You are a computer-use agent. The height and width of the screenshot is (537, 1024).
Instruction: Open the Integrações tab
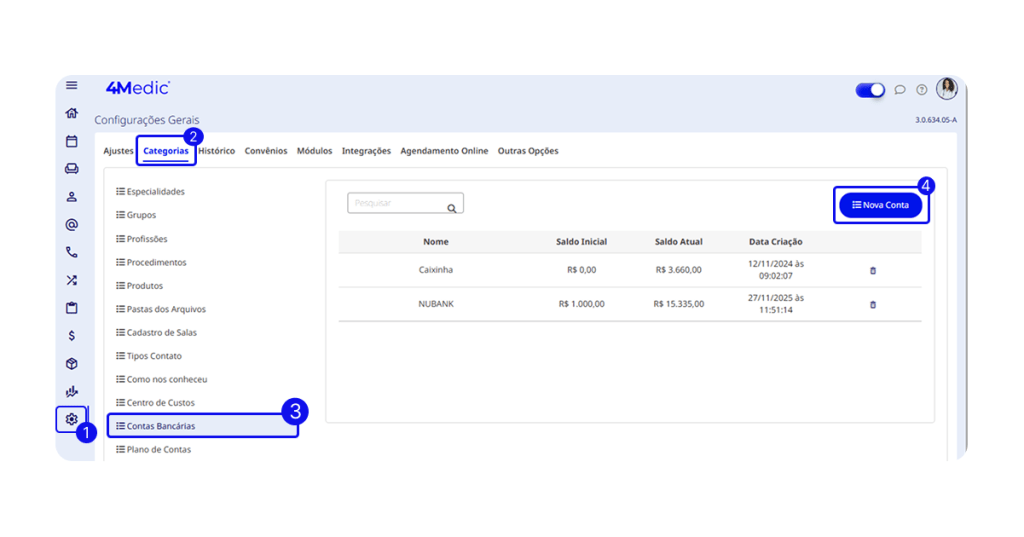pos(366,151)
